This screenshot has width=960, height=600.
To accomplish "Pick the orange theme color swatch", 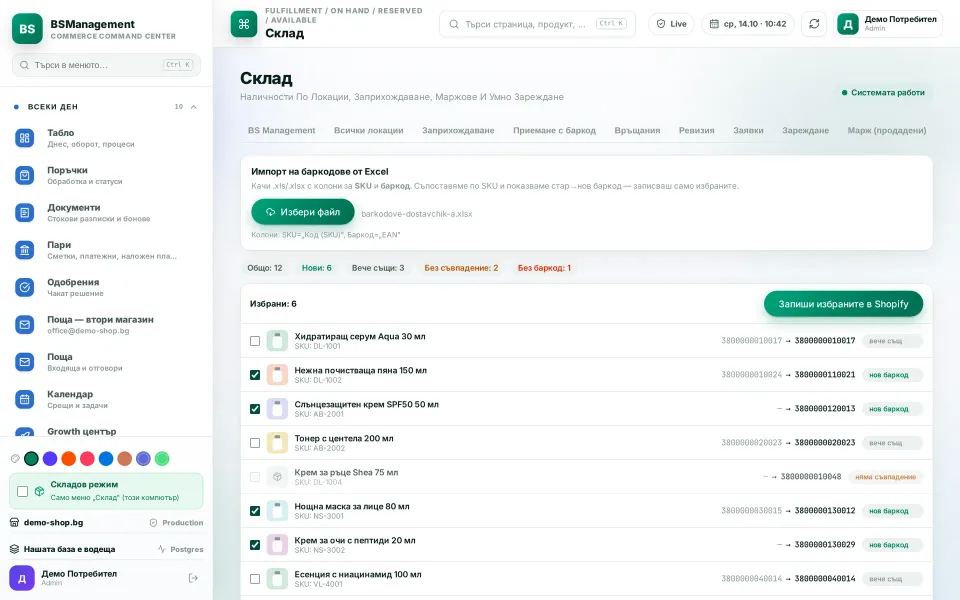I will (69, 459).
